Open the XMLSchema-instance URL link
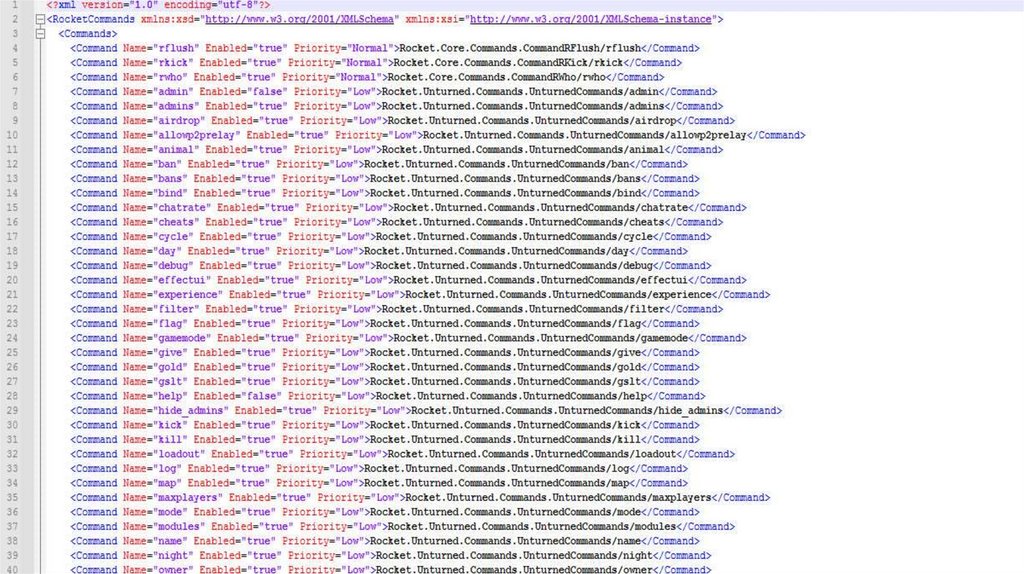 point(590,20)
